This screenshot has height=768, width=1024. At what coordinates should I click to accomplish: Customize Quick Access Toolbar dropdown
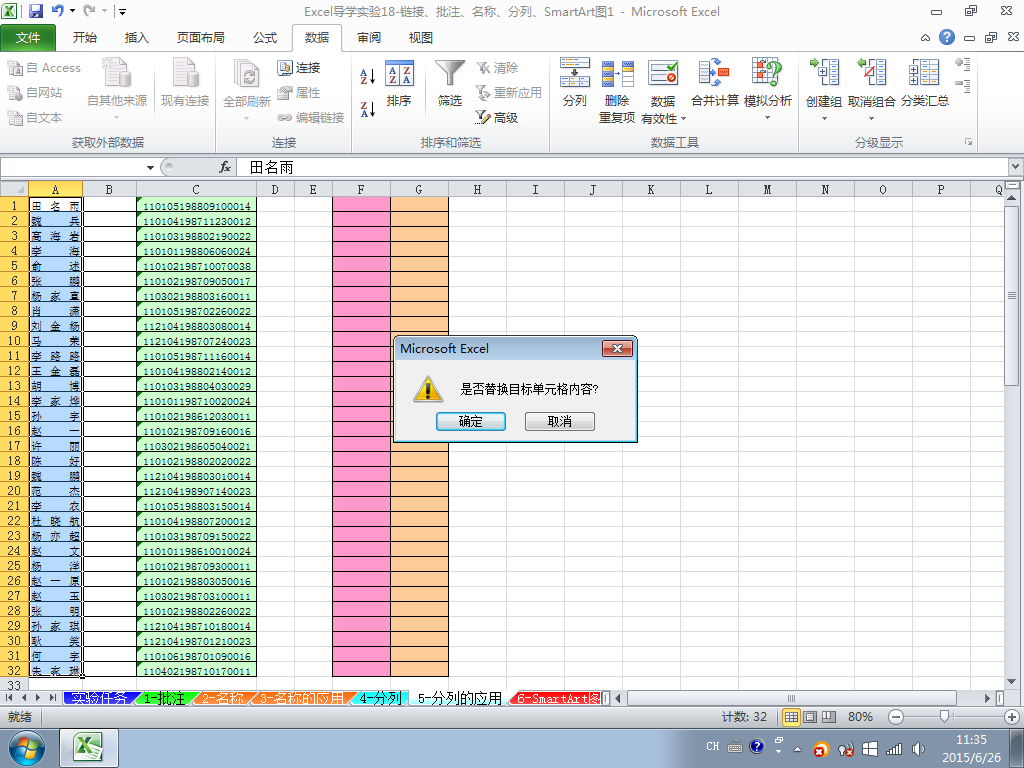click(123, 11)
